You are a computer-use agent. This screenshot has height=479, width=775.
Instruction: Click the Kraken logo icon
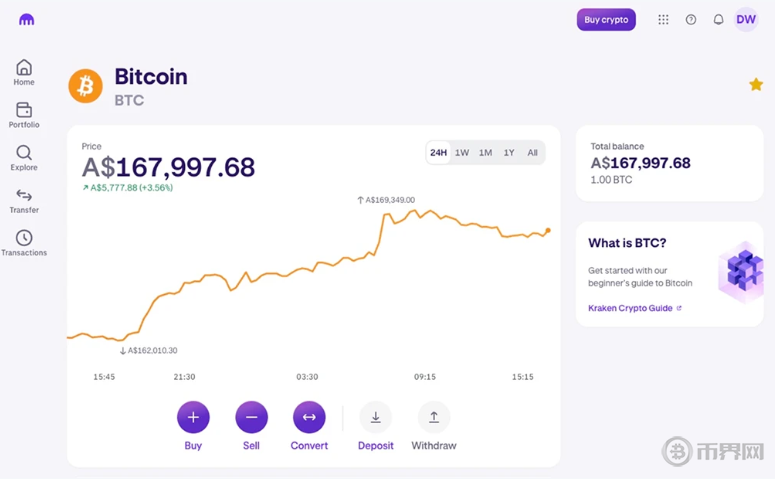pyautogui.click(x=27, y=20)
